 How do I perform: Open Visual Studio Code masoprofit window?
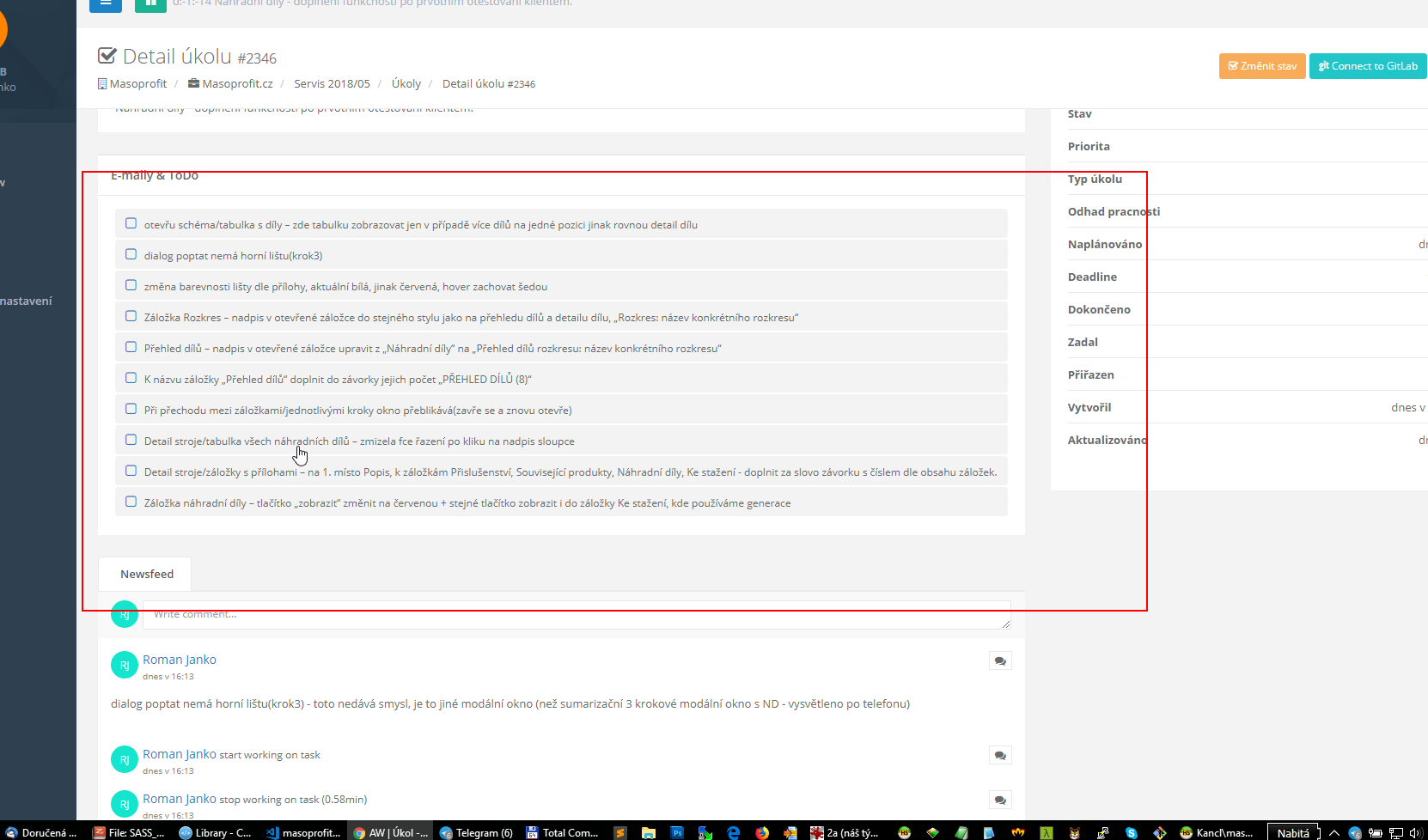(x=302, y=831)
